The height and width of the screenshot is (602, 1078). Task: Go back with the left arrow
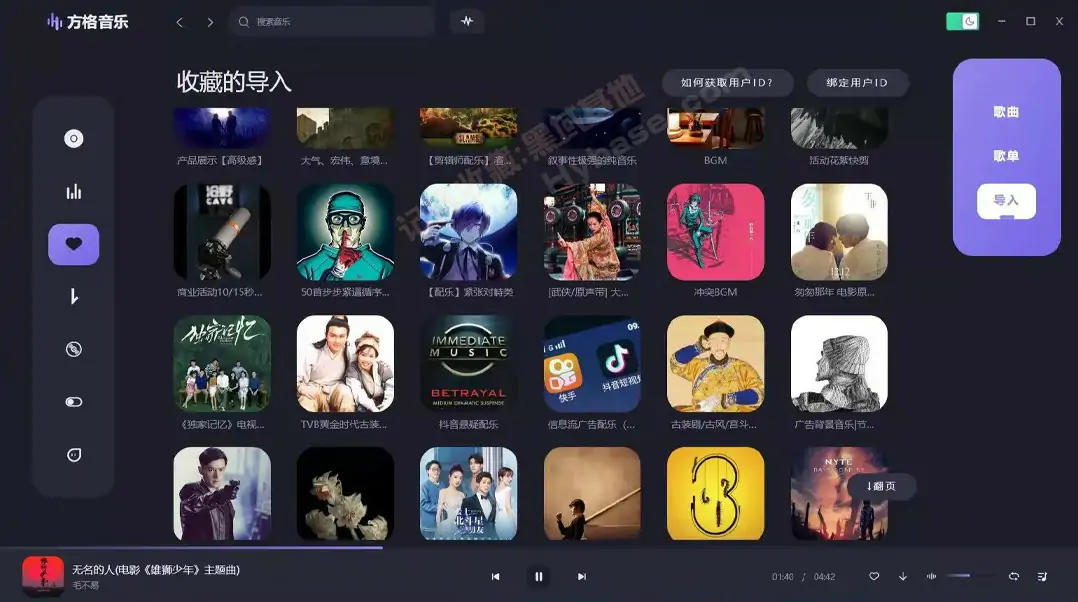point(179,22)
